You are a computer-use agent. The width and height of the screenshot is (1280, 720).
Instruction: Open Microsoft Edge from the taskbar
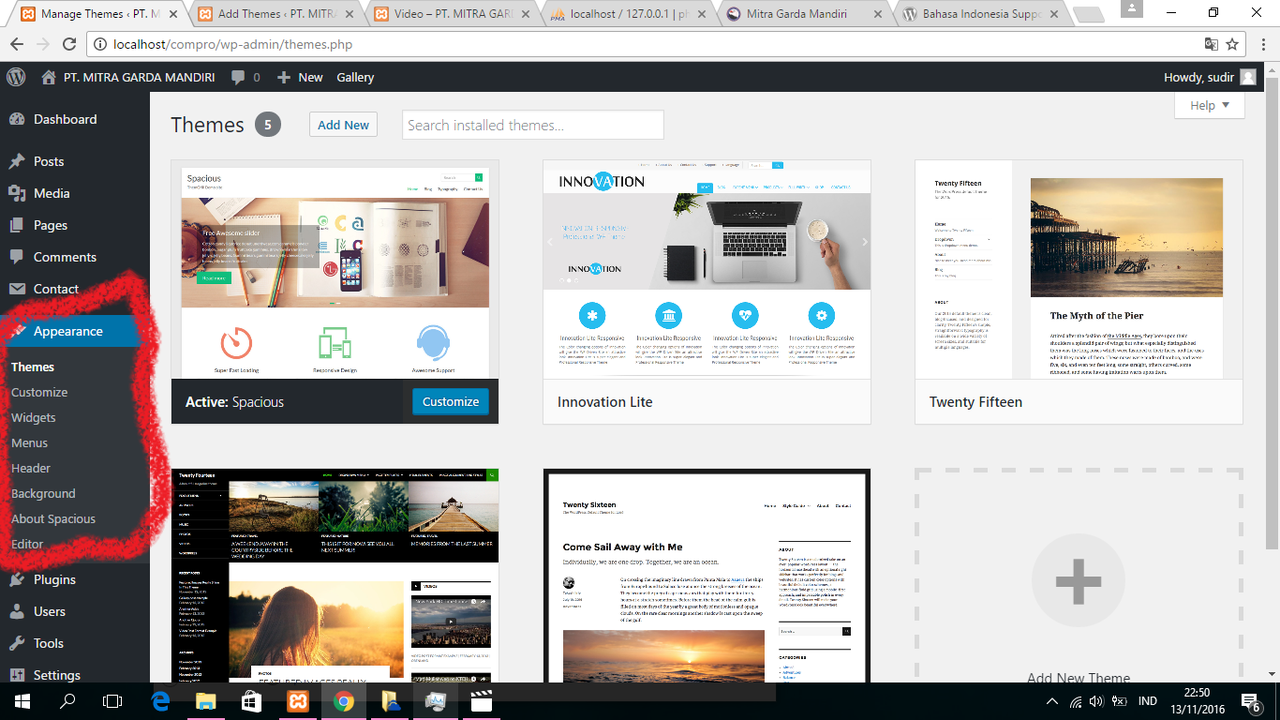pos(160,701)
